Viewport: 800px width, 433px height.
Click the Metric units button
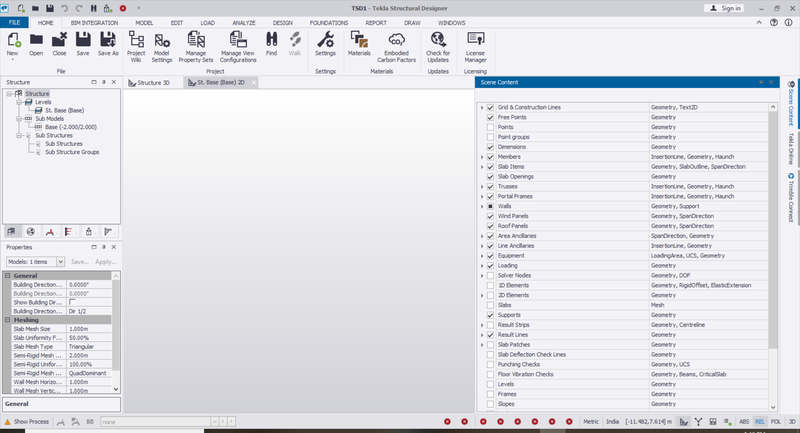(x=591, y=422)
